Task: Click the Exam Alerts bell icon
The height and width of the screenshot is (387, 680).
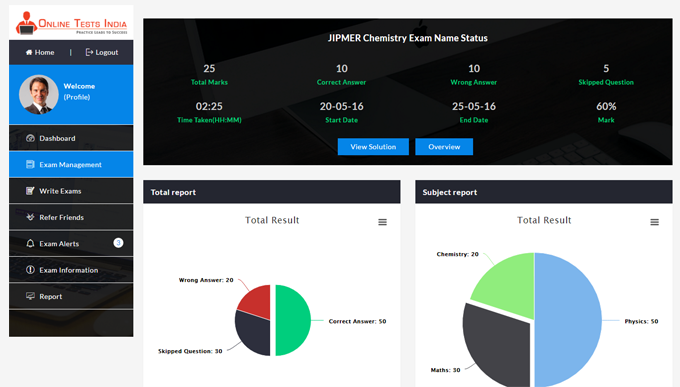Action: point(30,243)
